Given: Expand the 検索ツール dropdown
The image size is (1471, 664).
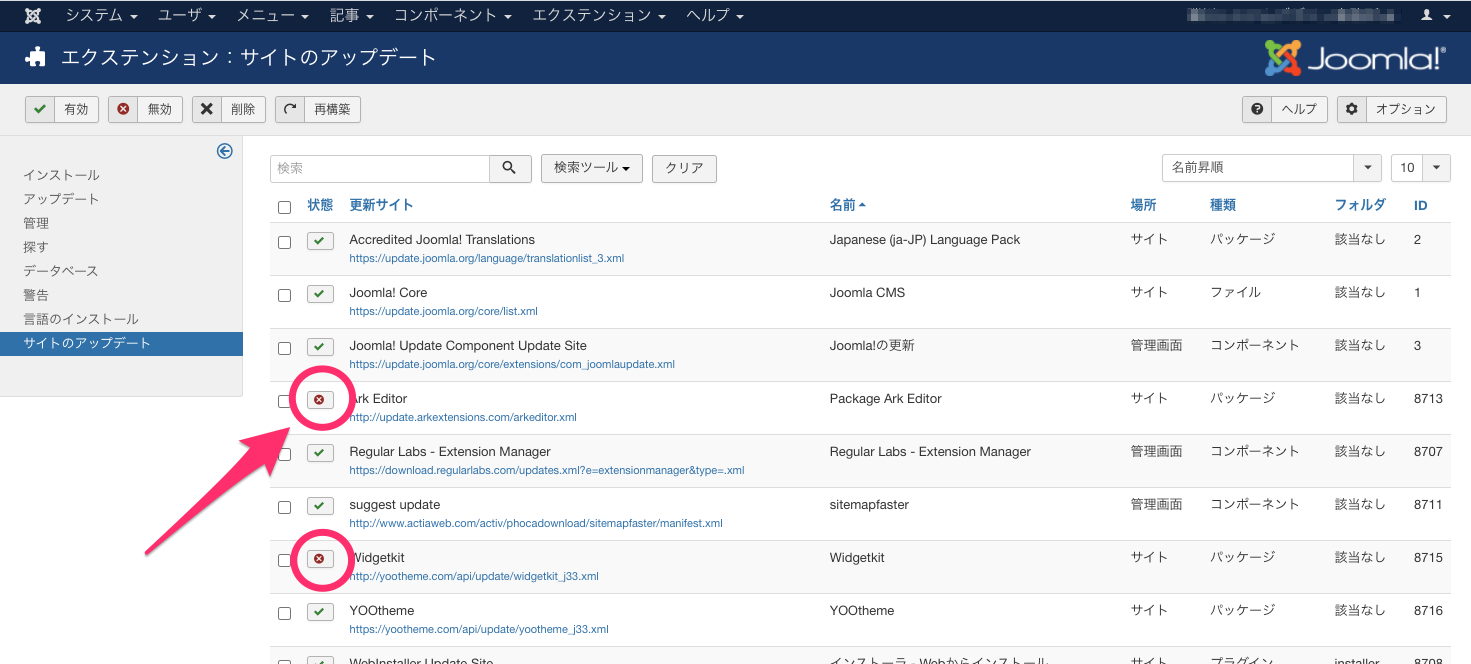Looking at the screenshot, I should tap(592, 169).
